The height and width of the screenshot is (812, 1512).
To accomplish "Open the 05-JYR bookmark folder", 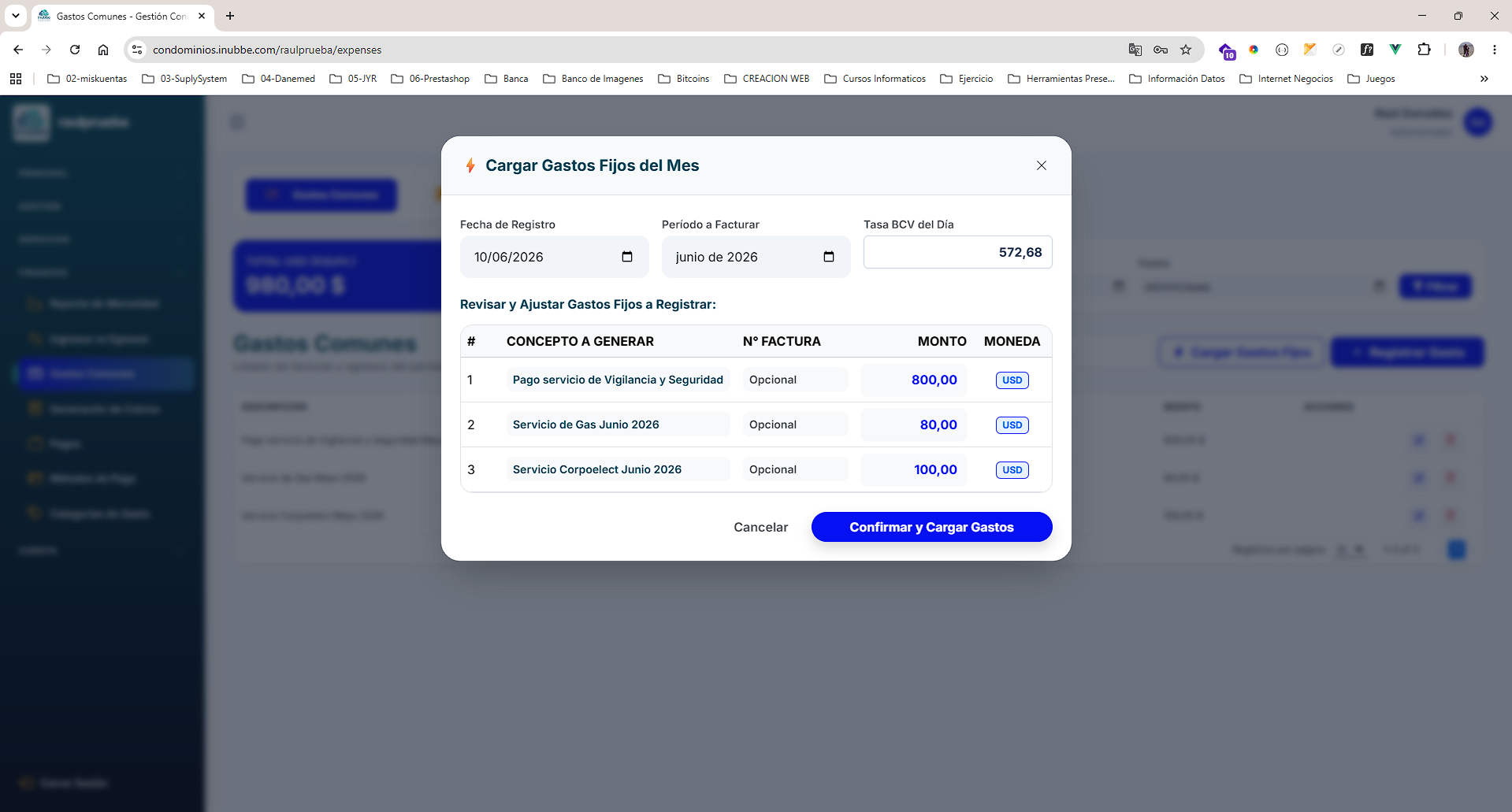I will pyautogui.click(x=353, y=79).
